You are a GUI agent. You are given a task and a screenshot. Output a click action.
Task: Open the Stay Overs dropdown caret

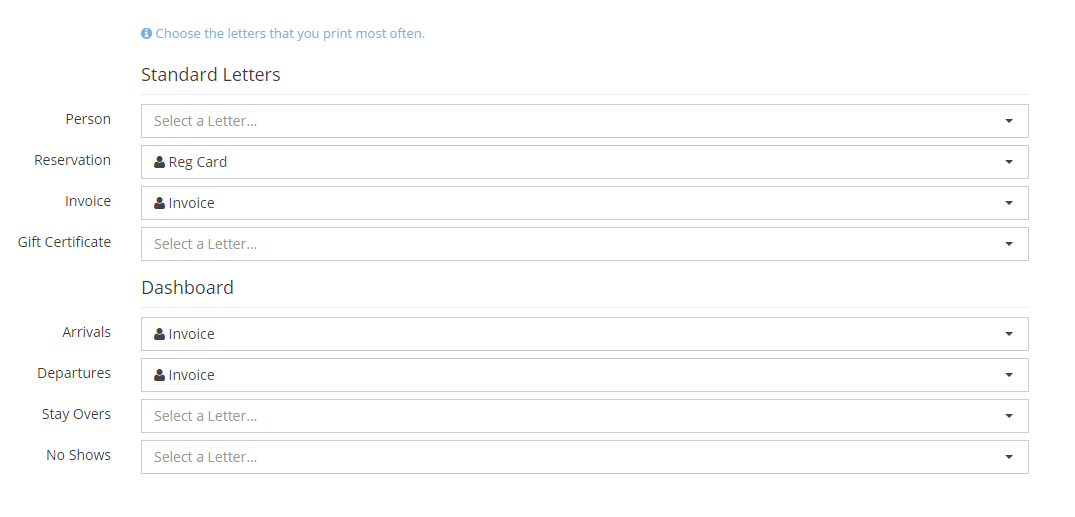(x=1008, y=416)
